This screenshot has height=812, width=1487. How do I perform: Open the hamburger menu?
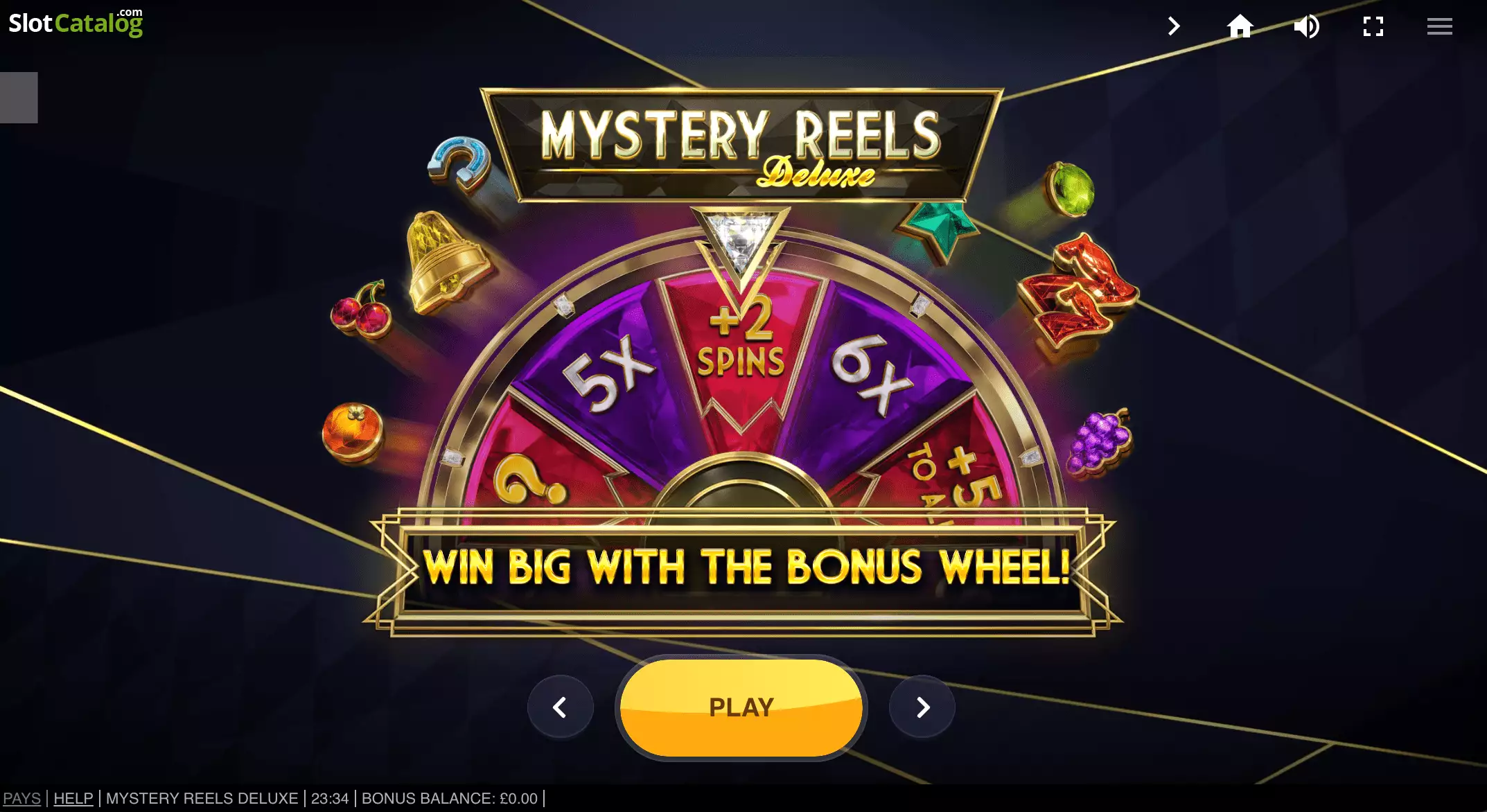coord(1439,26)
